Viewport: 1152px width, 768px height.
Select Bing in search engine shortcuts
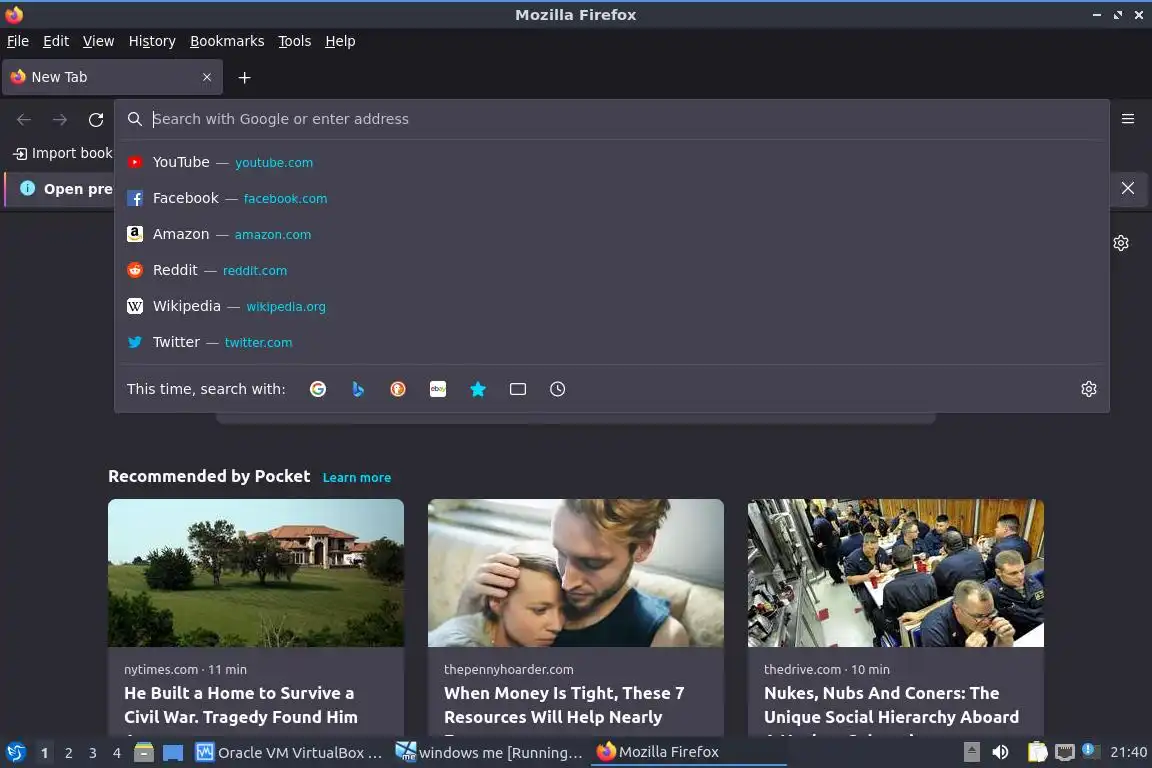(x=358, y=389)
